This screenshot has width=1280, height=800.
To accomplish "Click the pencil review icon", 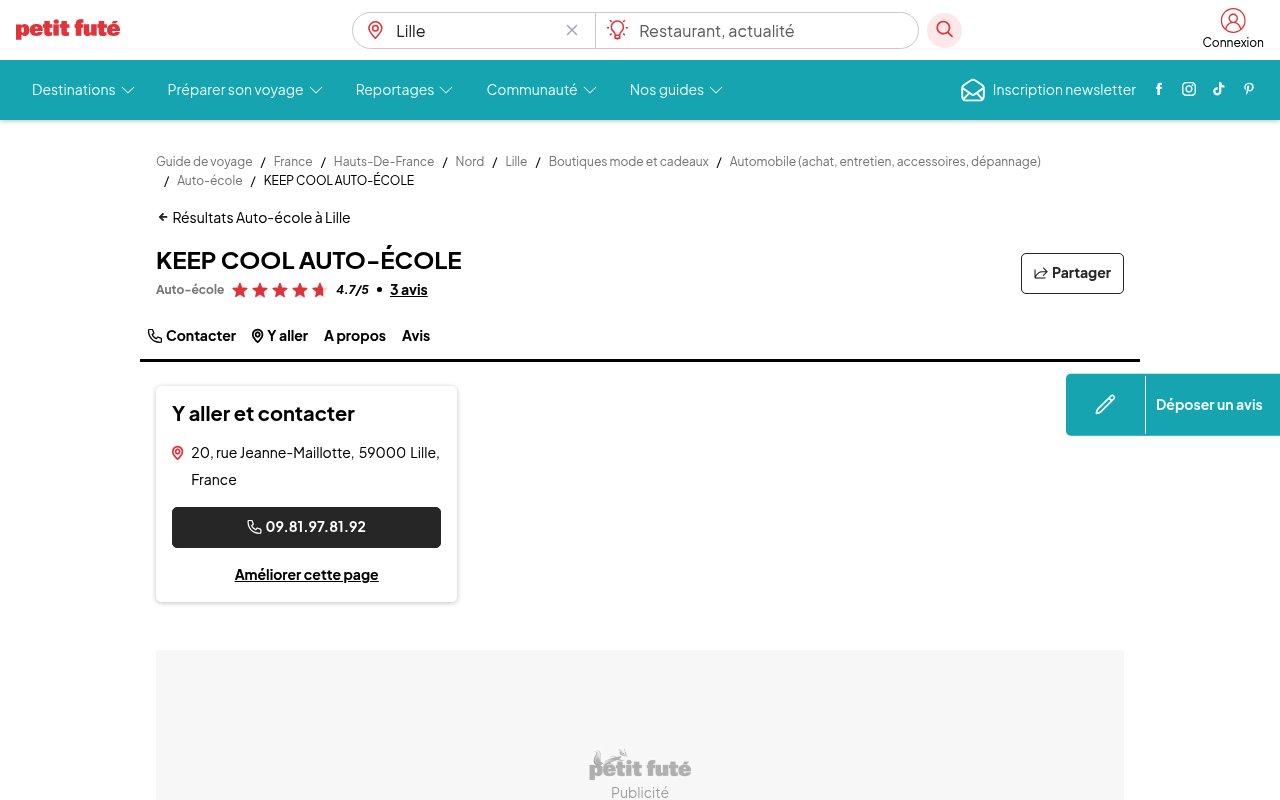I will click(x=1105, y=405).
